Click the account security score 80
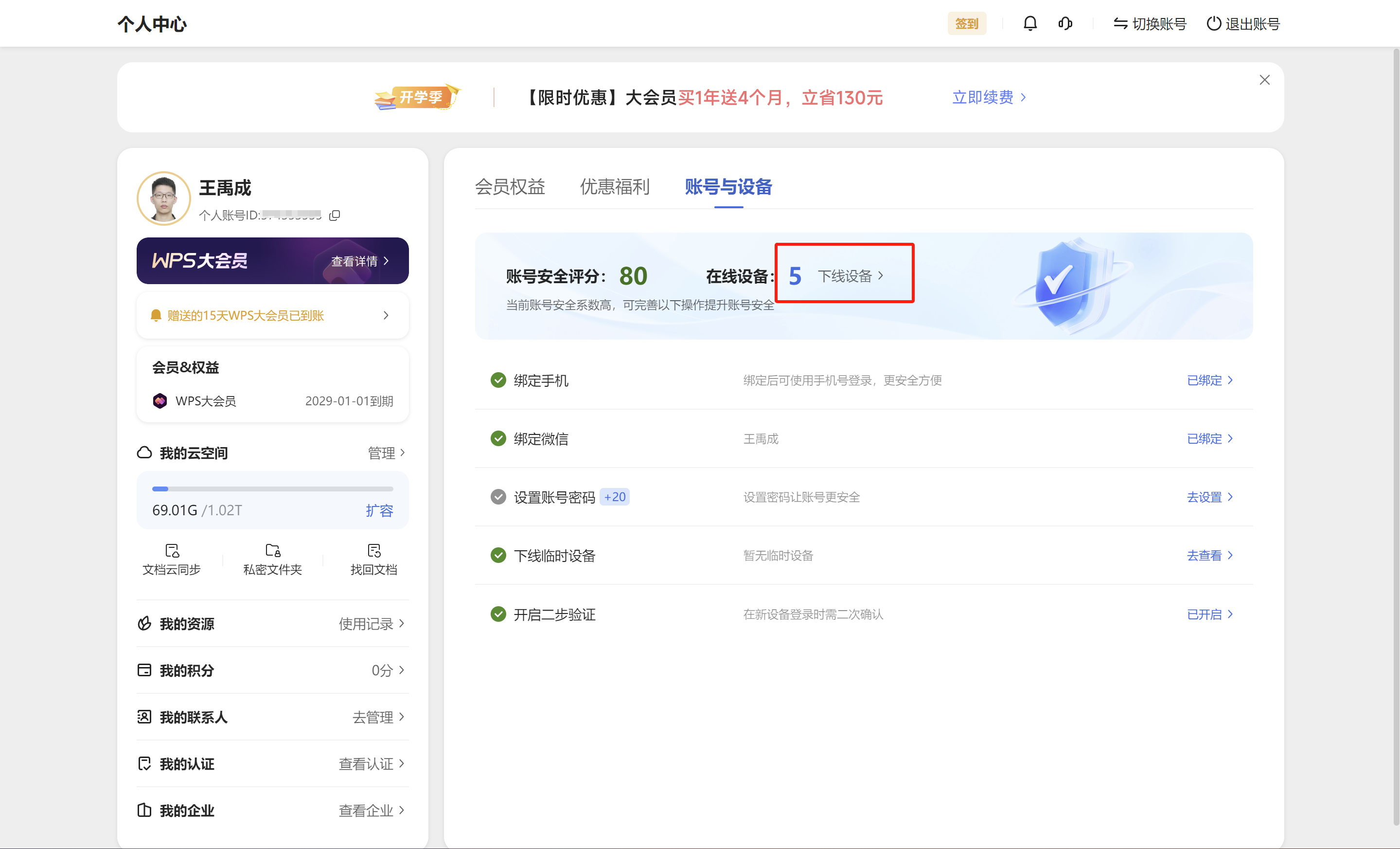This screenshot has height=849, width=1400. click(x=633, y=276)
